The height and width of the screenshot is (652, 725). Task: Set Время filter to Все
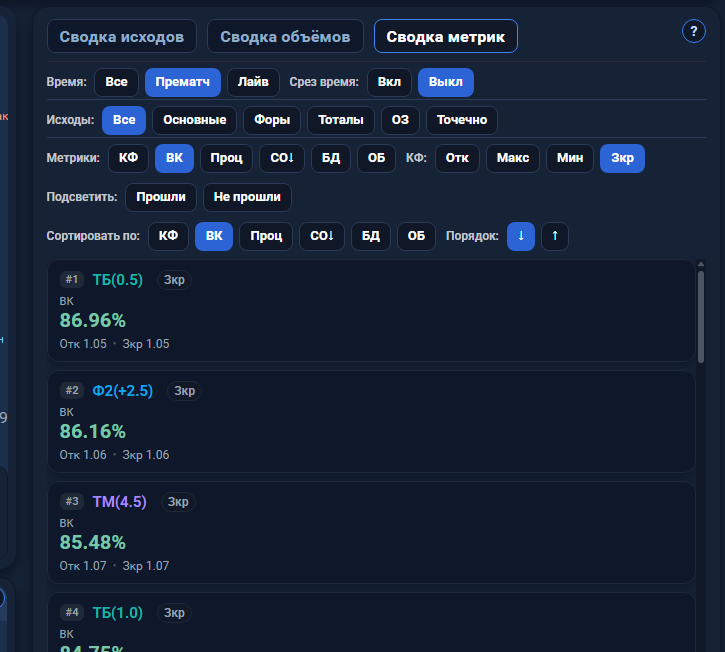(116, 82)
